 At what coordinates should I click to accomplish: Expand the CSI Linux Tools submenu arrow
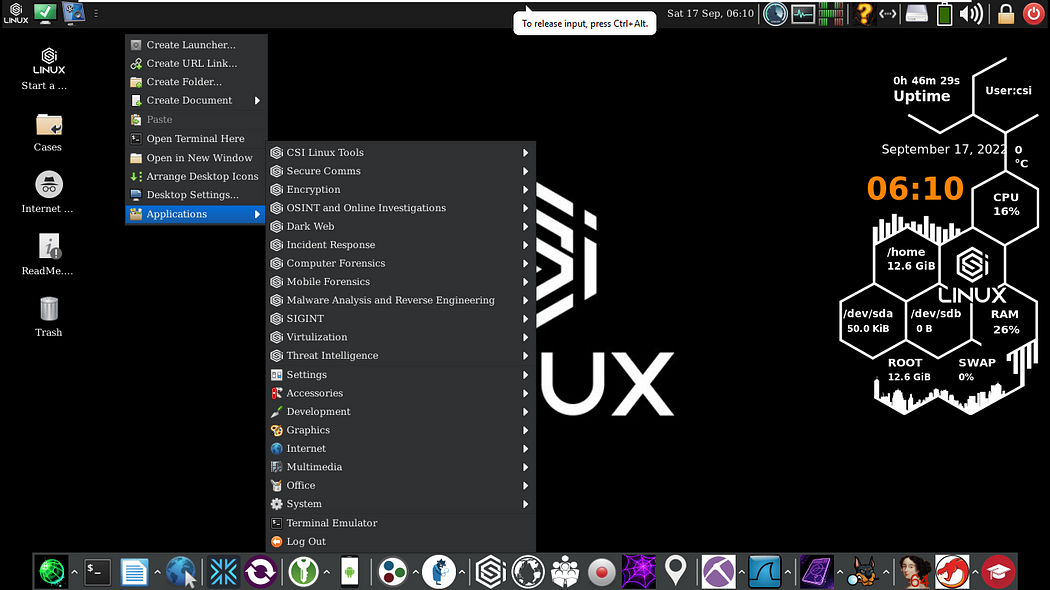[526, 153]
